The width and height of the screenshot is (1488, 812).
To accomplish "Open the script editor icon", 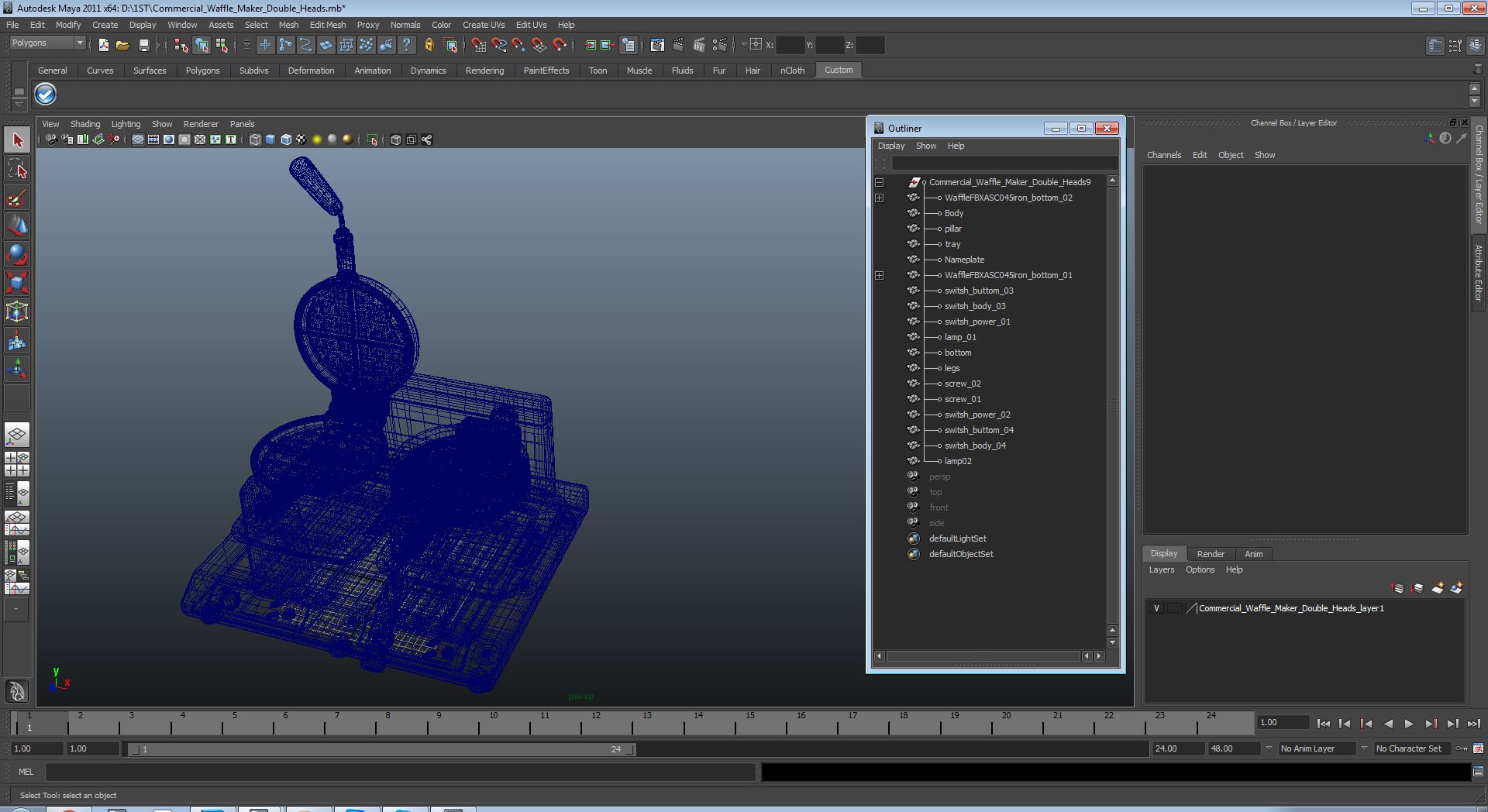I will (x=1478, y=772).
